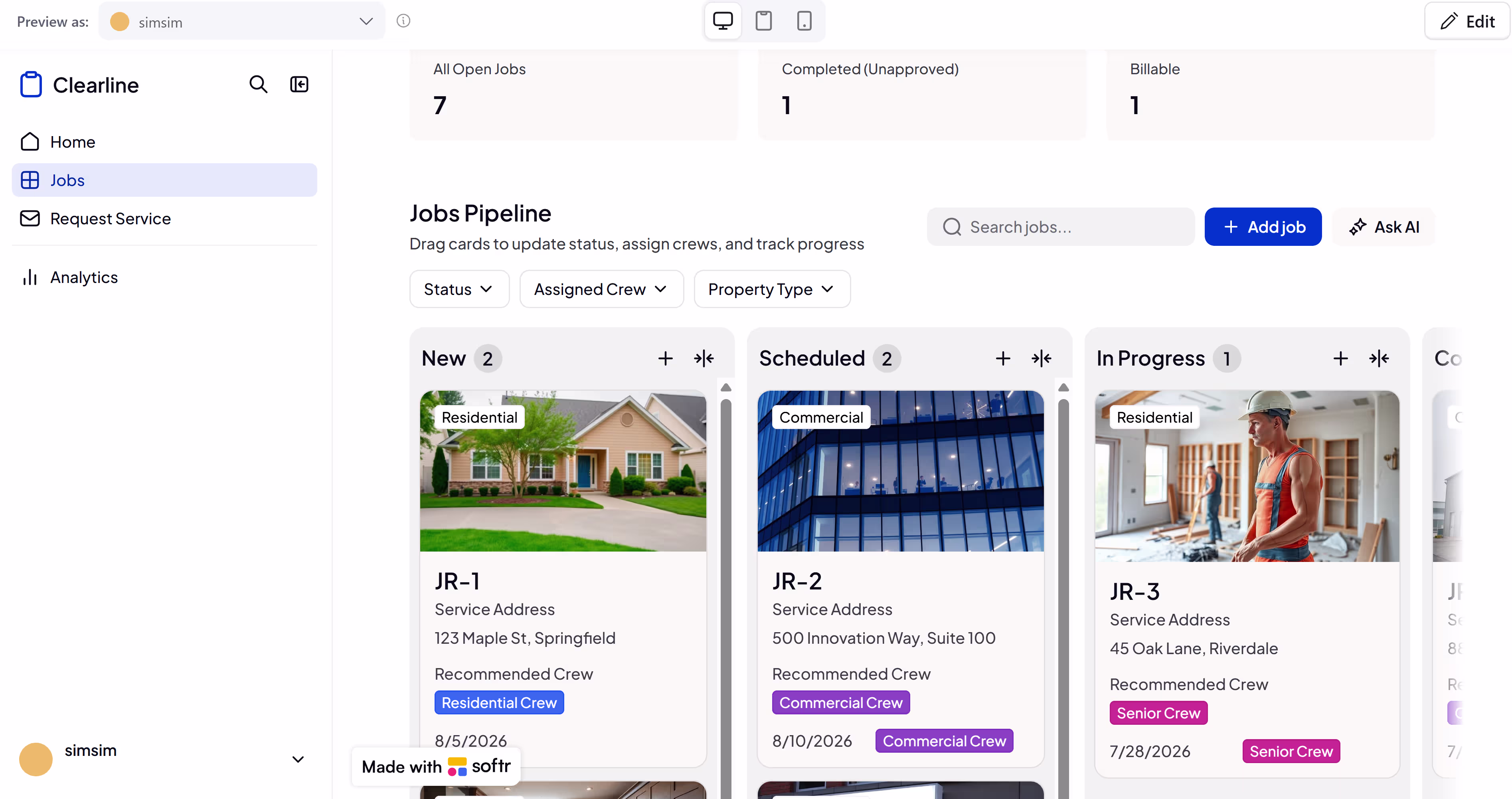Click Commercial Crew tag beside 8/10/2026
Viewport: 1512px width, 799px height.
(944, 741)
